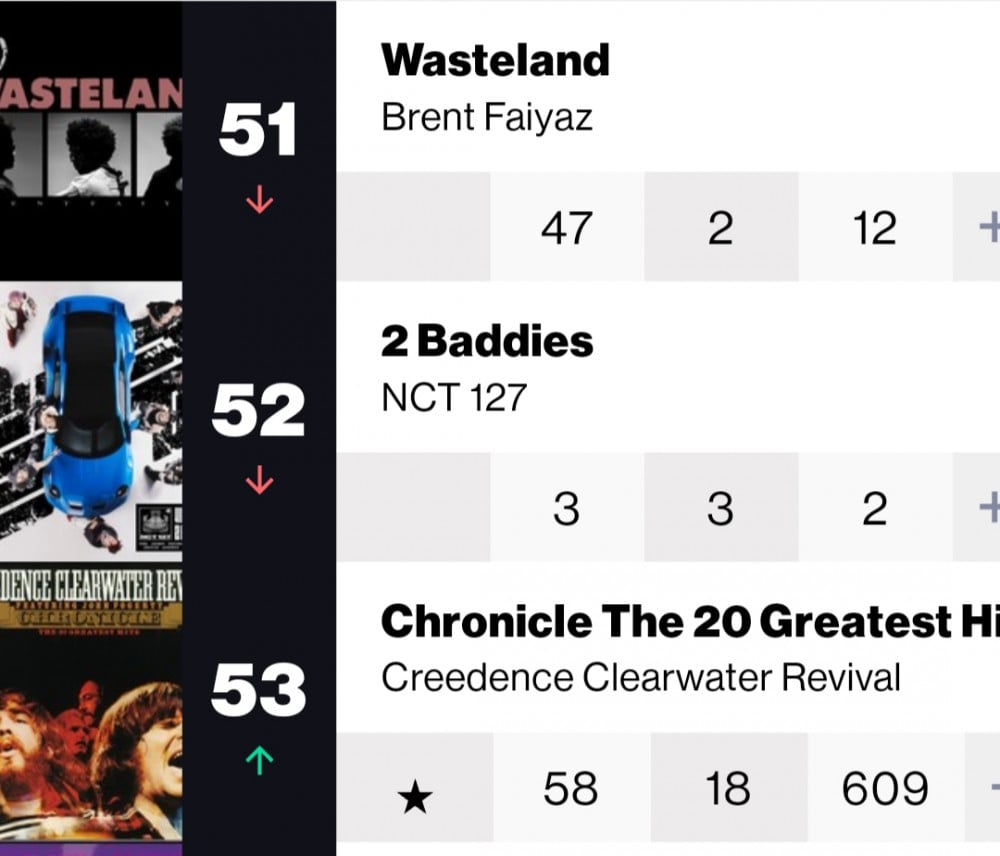Image resolution: width=1000 pixels, height=856 pixels.
Task: Expand Wasteland row with plus icon
Action: 990,227
